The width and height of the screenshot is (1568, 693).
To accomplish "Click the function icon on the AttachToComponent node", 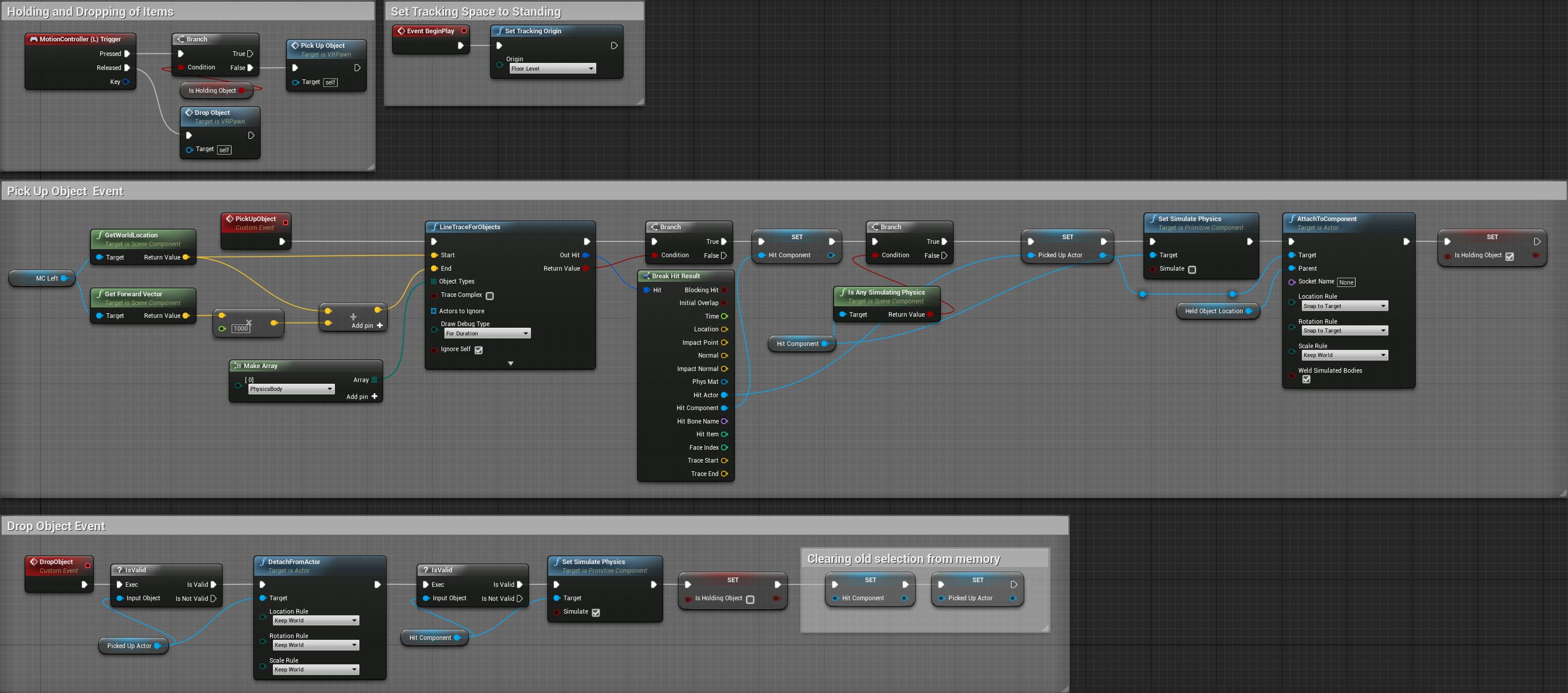I will point(1291,219).
